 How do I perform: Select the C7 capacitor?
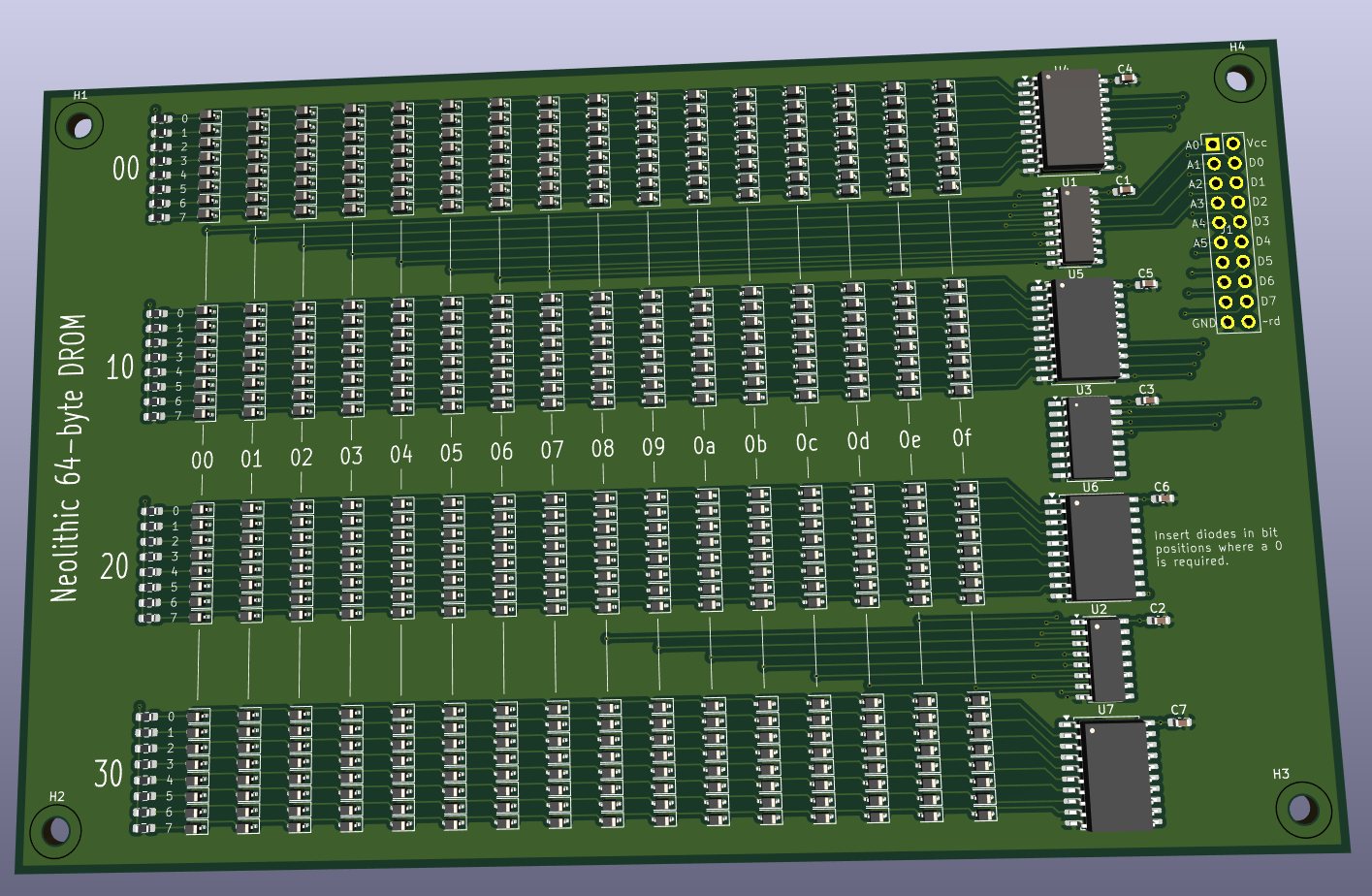(x=1179, y=722)
